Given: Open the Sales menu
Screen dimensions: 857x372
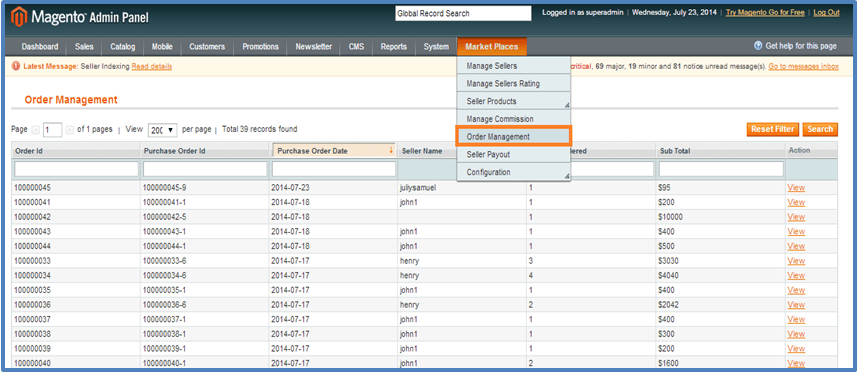Looking at the screenshot, I should 84,47.
